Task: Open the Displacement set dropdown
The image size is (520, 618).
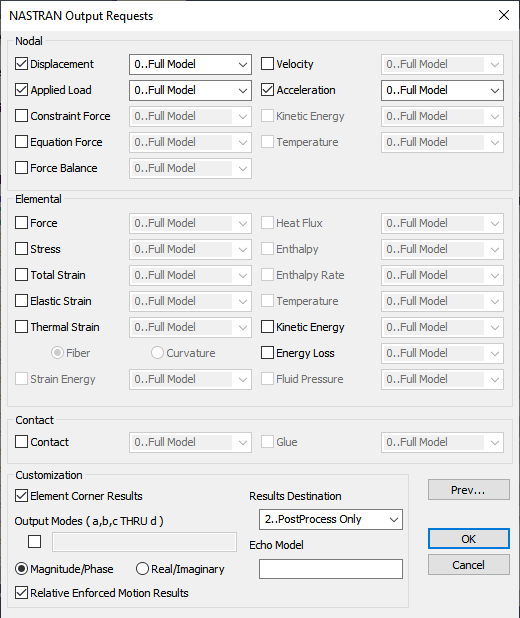Action: pyautogui.click(x=190, y=64)
